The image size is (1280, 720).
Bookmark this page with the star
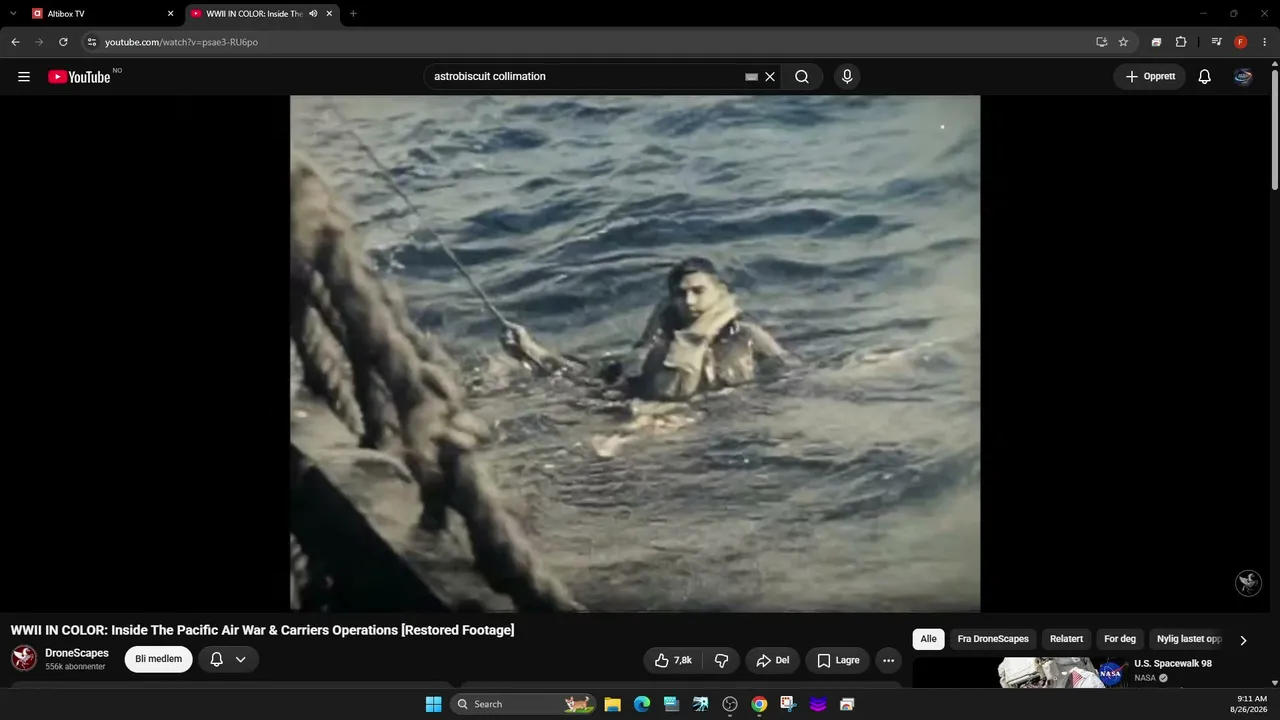(x=1123, y=42)
